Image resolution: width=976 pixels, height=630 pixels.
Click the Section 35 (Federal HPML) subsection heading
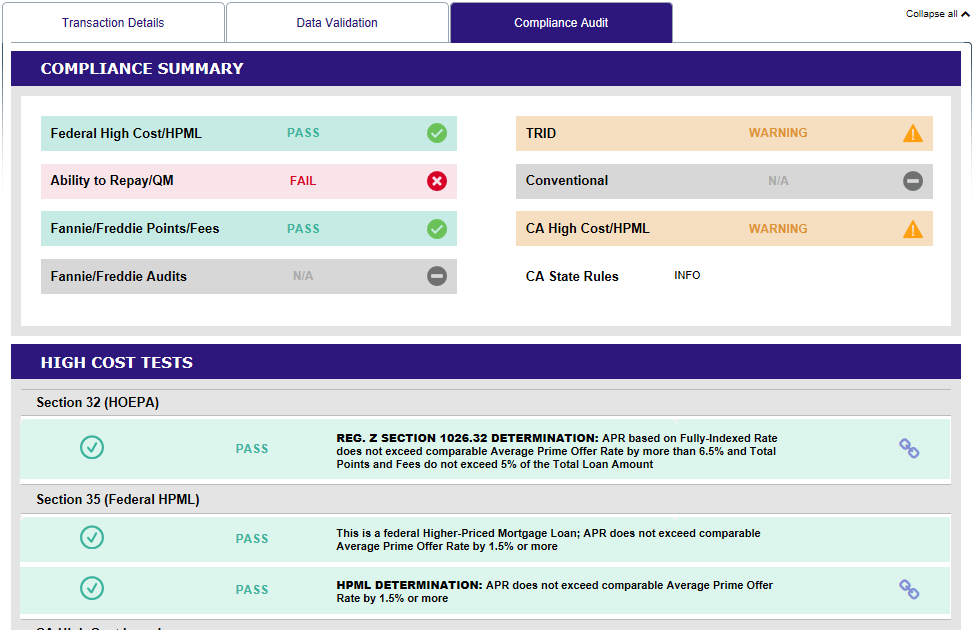click(118, 499)
